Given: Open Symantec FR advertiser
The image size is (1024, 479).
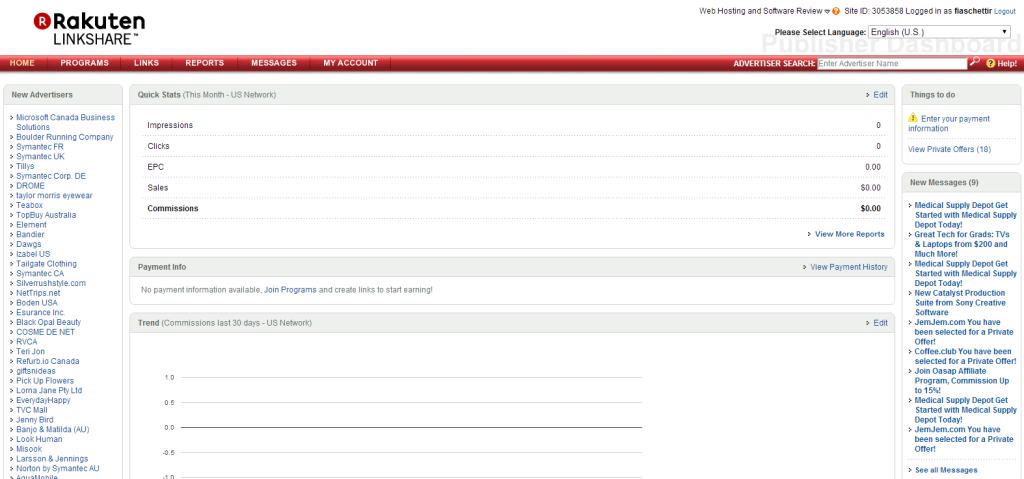Looking at the screenshot, I should tap(40, 147).
